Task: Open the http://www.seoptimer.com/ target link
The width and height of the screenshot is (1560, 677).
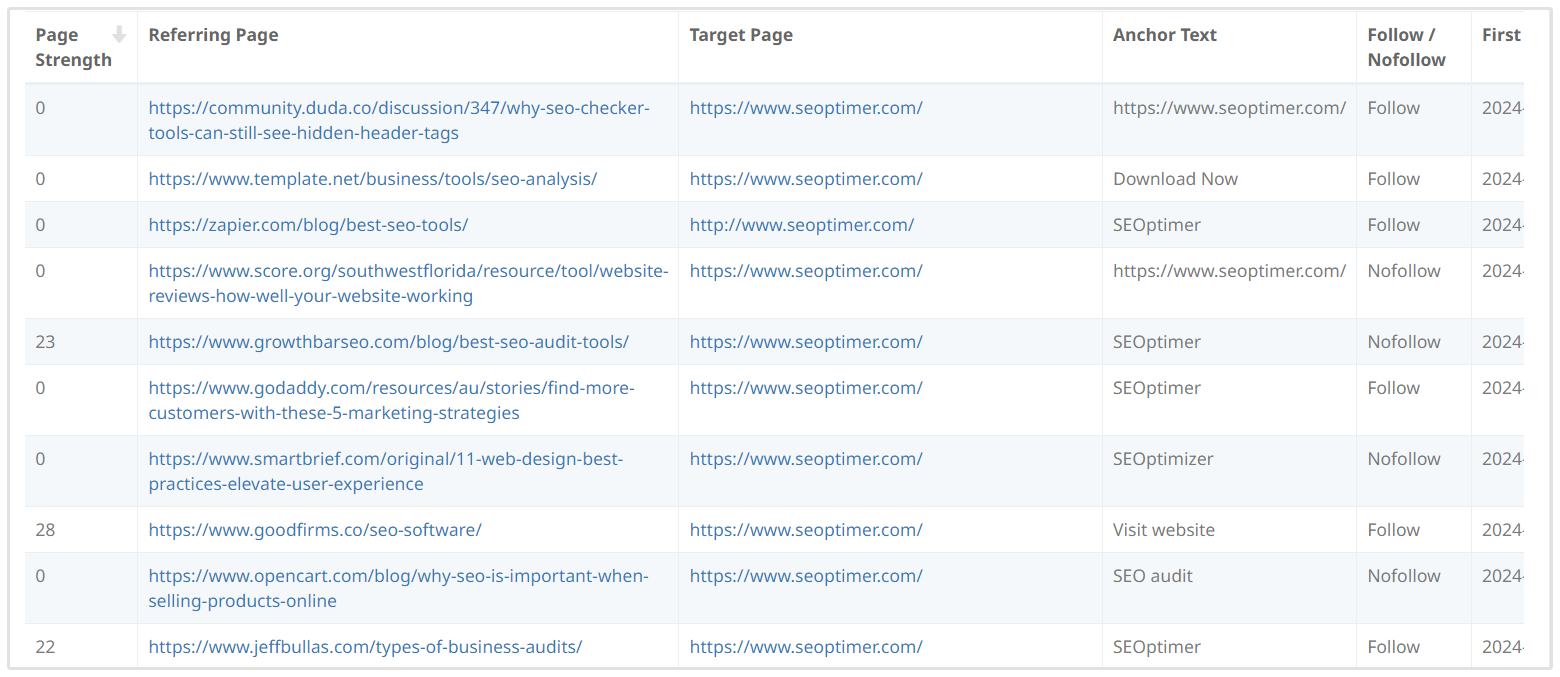Action: tap(801, 225)
